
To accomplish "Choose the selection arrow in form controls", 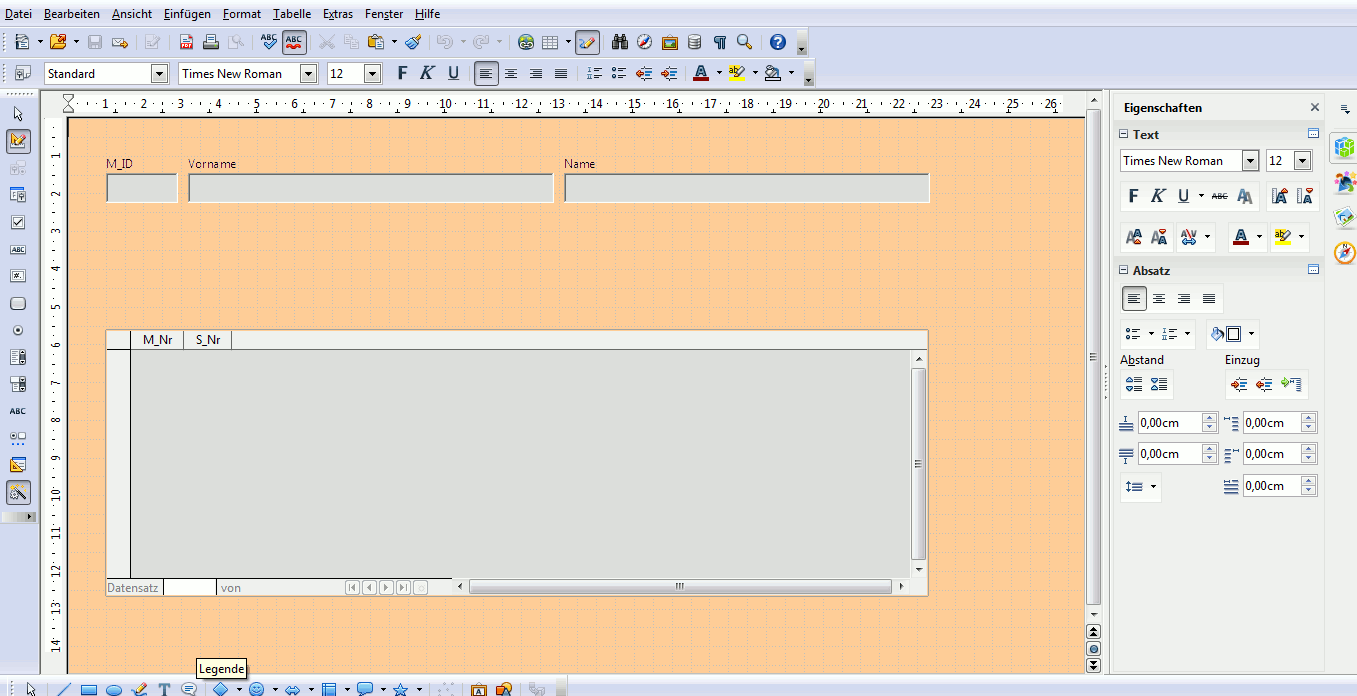I will tap(18, 114).
